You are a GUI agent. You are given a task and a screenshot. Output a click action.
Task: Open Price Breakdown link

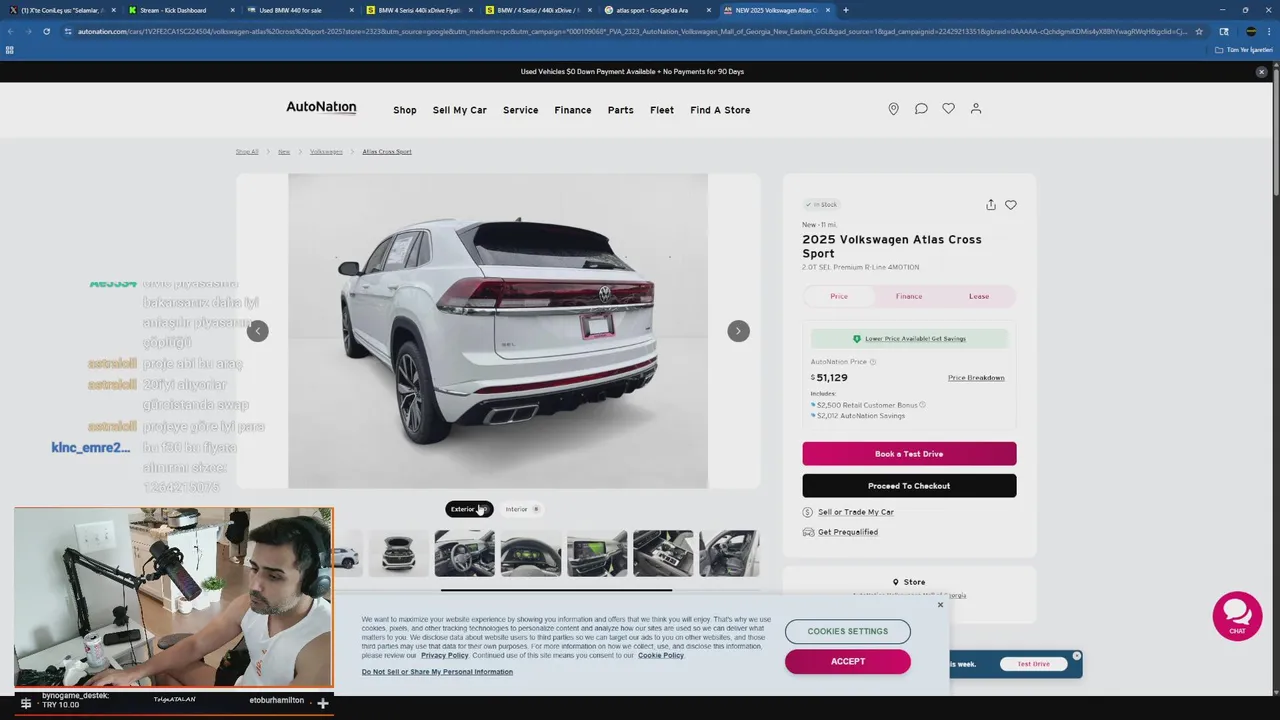tap(976, 378)
